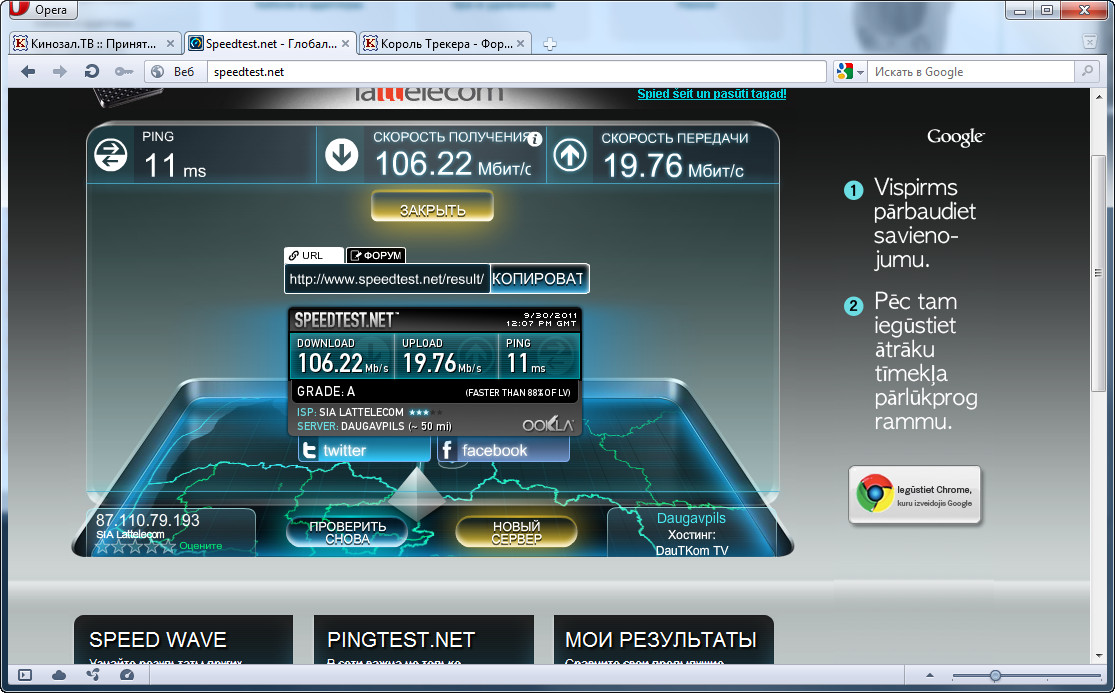Select the ФОРУМ share tab
The width and height of the screenshot is (1115, 693).
click(376, 255)
